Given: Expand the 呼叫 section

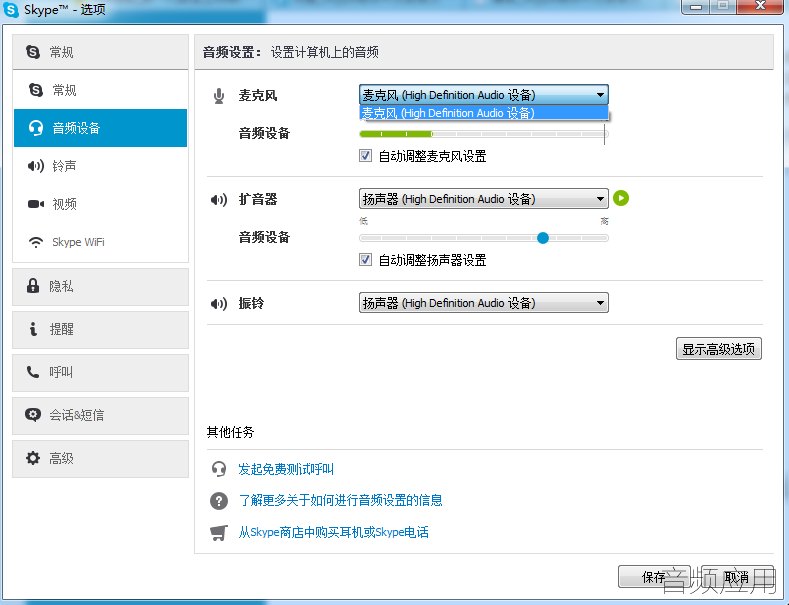Looking at the screenshot, I should coord(100,372).
